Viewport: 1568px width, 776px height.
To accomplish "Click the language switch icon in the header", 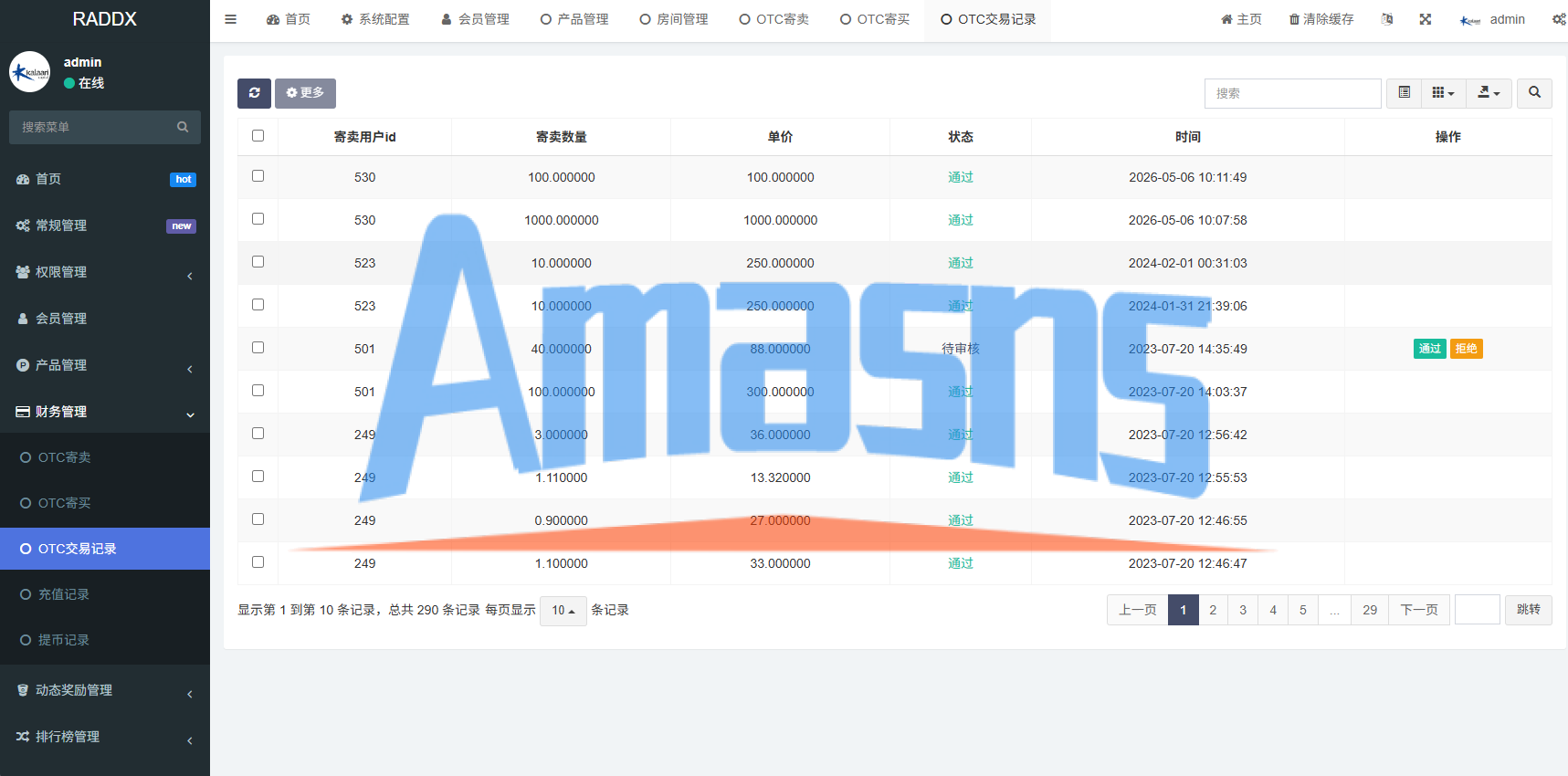I will point(1387,19).
